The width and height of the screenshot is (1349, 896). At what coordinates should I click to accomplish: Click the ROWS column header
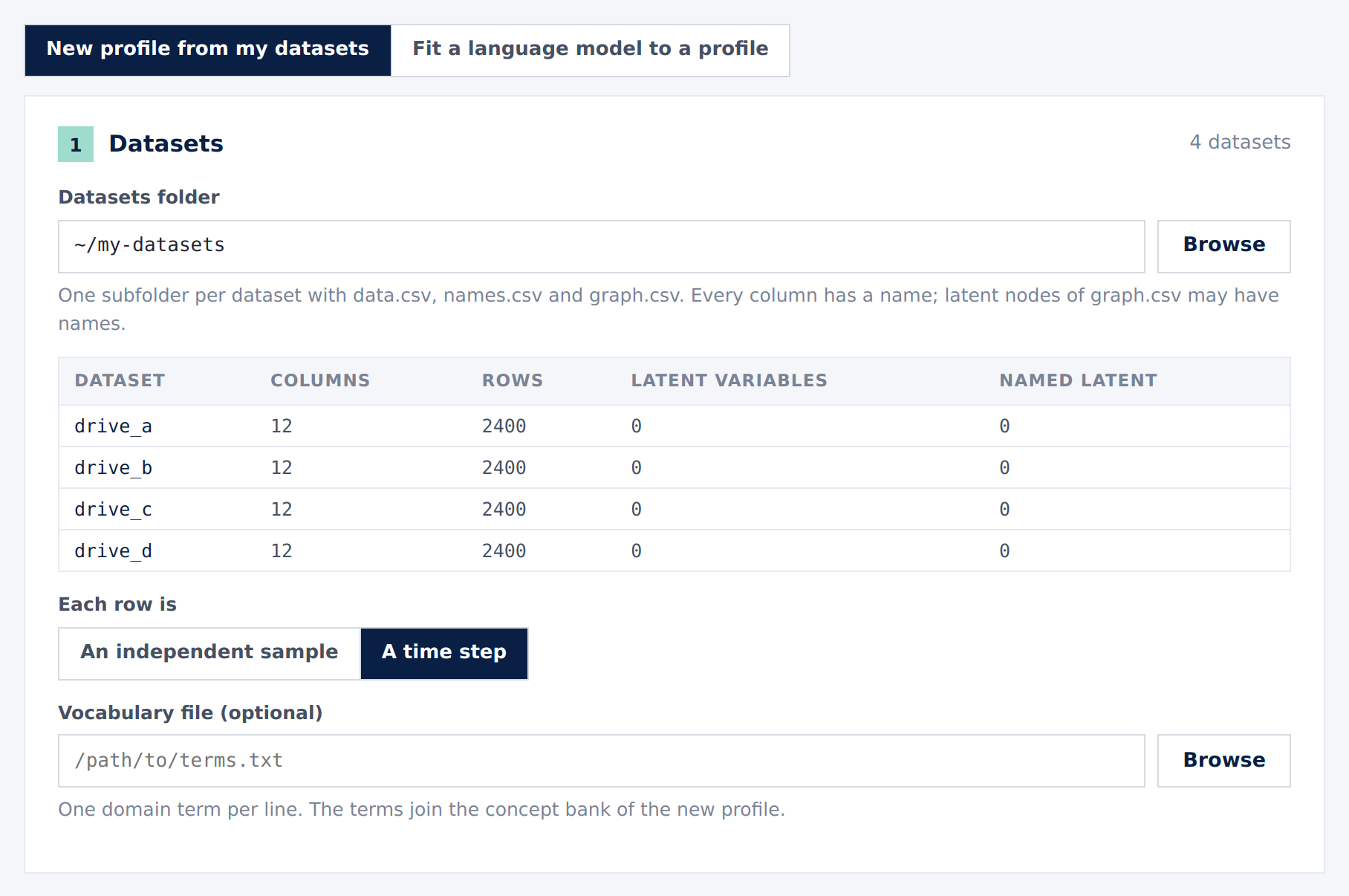513,380
